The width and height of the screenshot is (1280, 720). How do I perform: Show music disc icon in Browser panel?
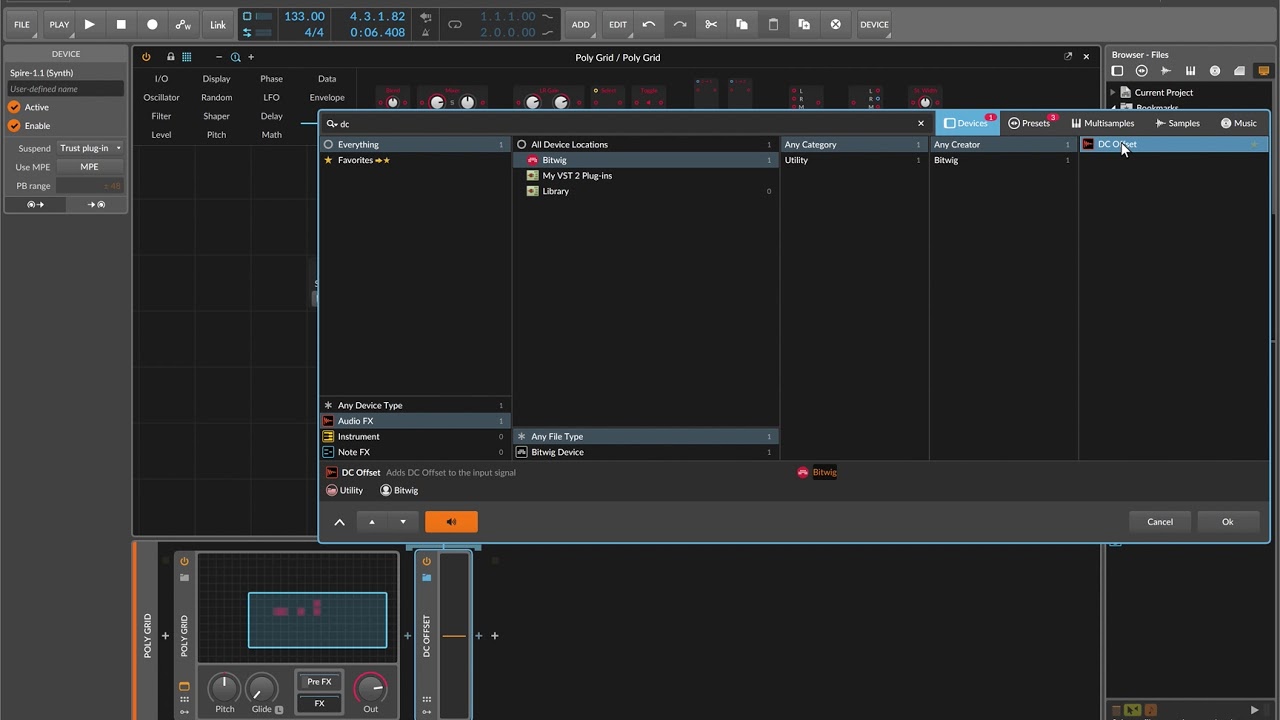pyautogui.click(x=1215, y=71)
